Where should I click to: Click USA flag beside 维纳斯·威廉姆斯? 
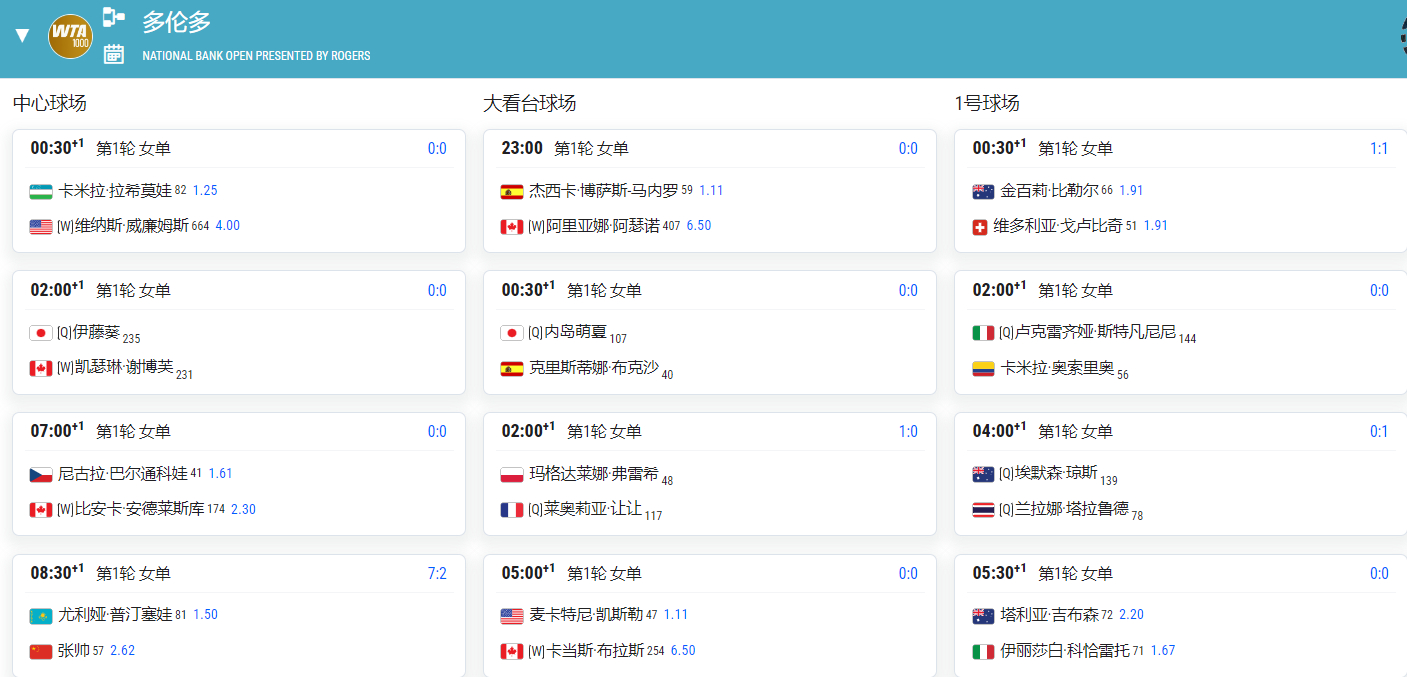[x=41, y=227]
